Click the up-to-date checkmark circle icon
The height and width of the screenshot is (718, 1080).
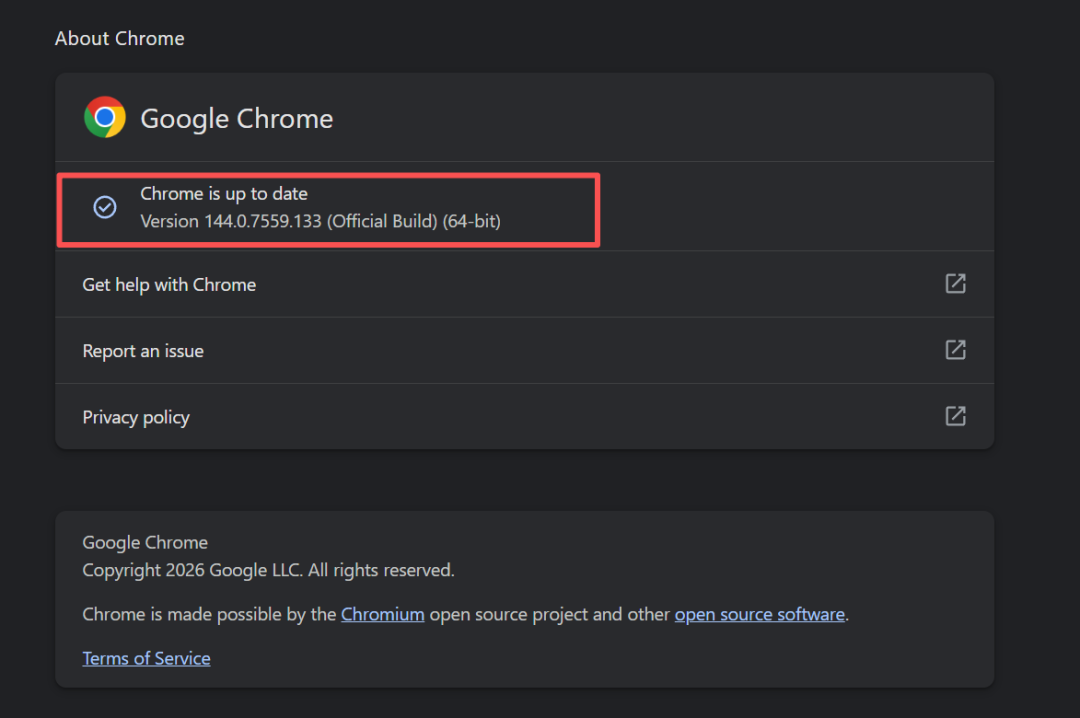pos(105,207)
